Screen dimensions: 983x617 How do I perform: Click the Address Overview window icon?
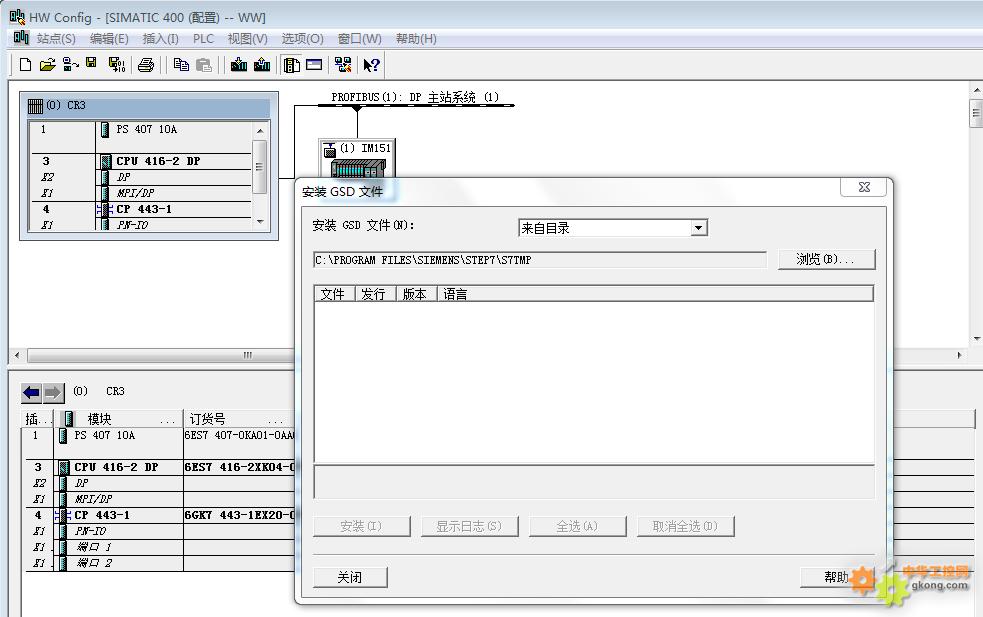[314, 65]
